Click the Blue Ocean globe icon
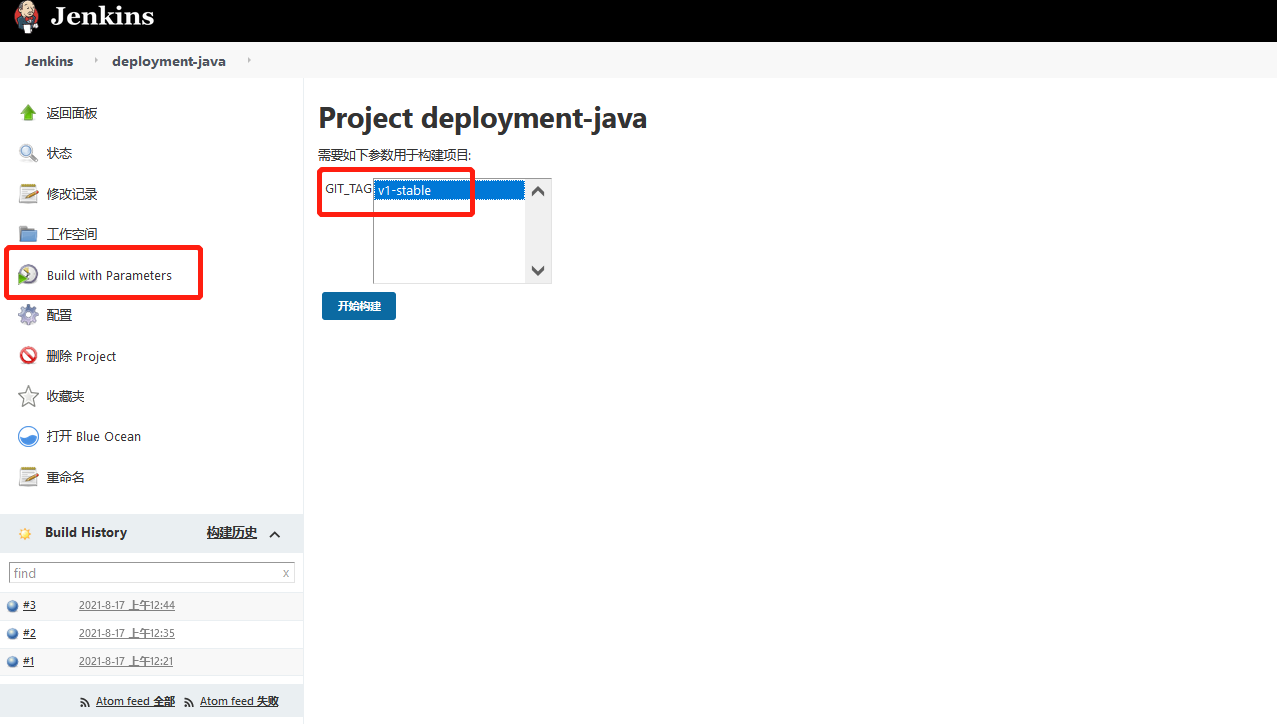The width and height of the screenshot is (1277, 724). coord(28,436)
